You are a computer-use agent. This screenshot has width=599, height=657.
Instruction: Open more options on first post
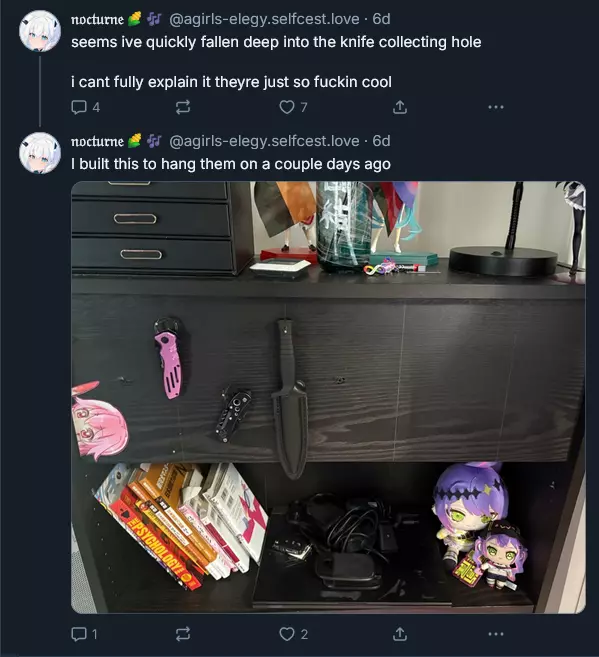(496, 107)
